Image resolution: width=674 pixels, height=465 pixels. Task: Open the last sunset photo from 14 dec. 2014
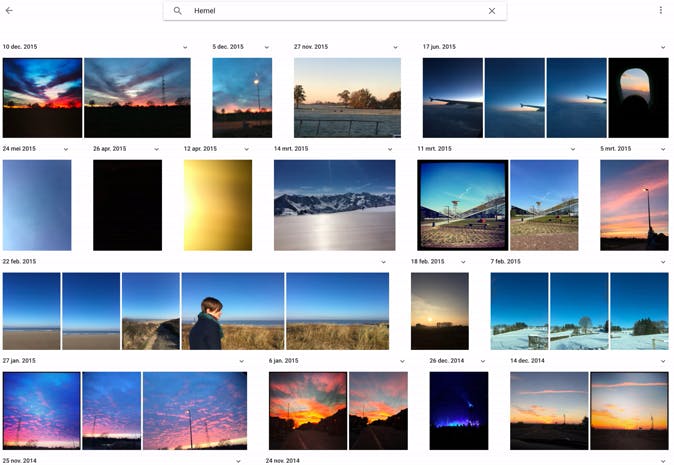629,411
